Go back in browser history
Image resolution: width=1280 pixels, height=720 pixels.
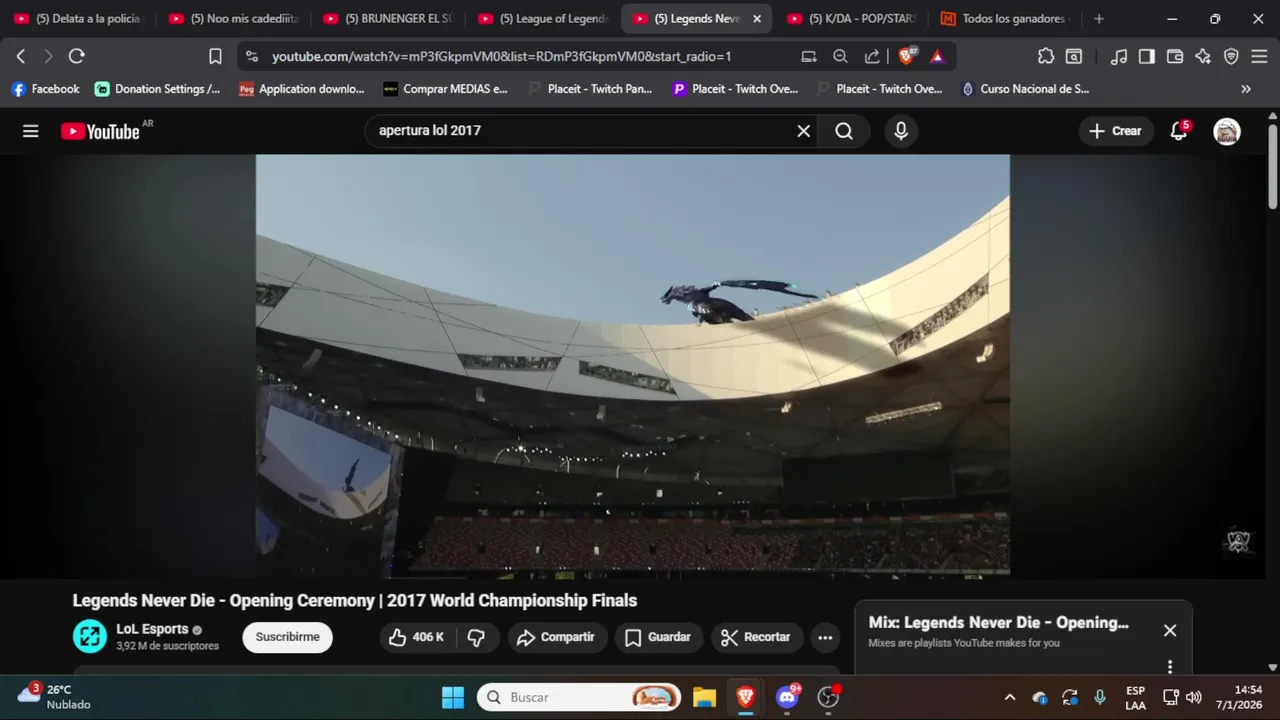[x=21, y=56]
